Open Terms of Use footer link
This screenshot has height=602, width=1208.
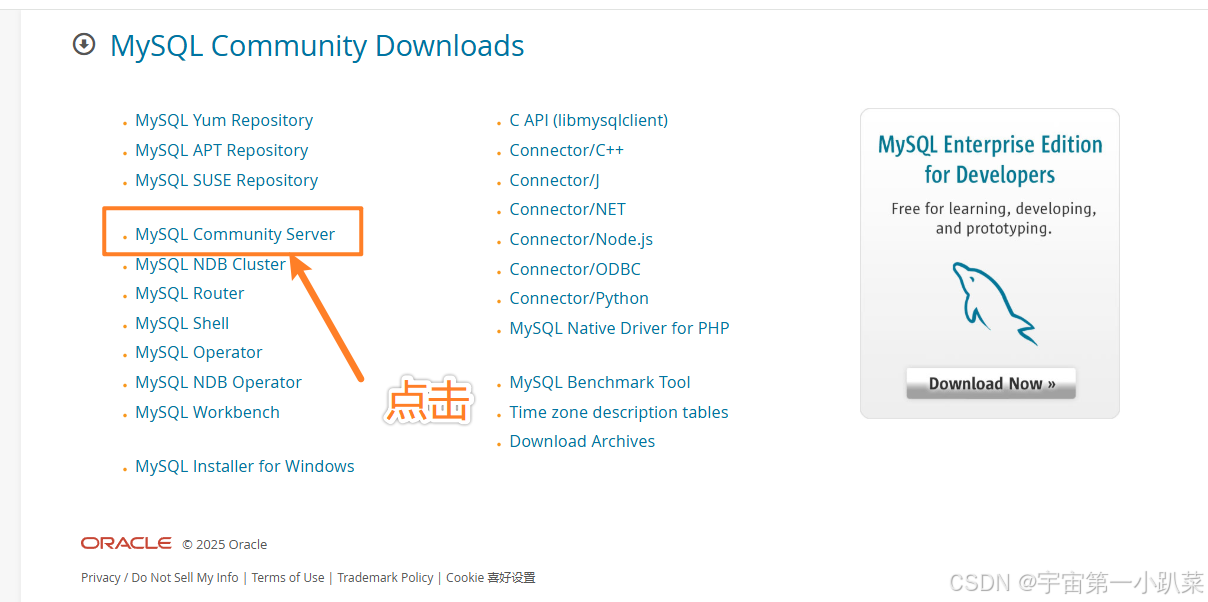[288, 577]
